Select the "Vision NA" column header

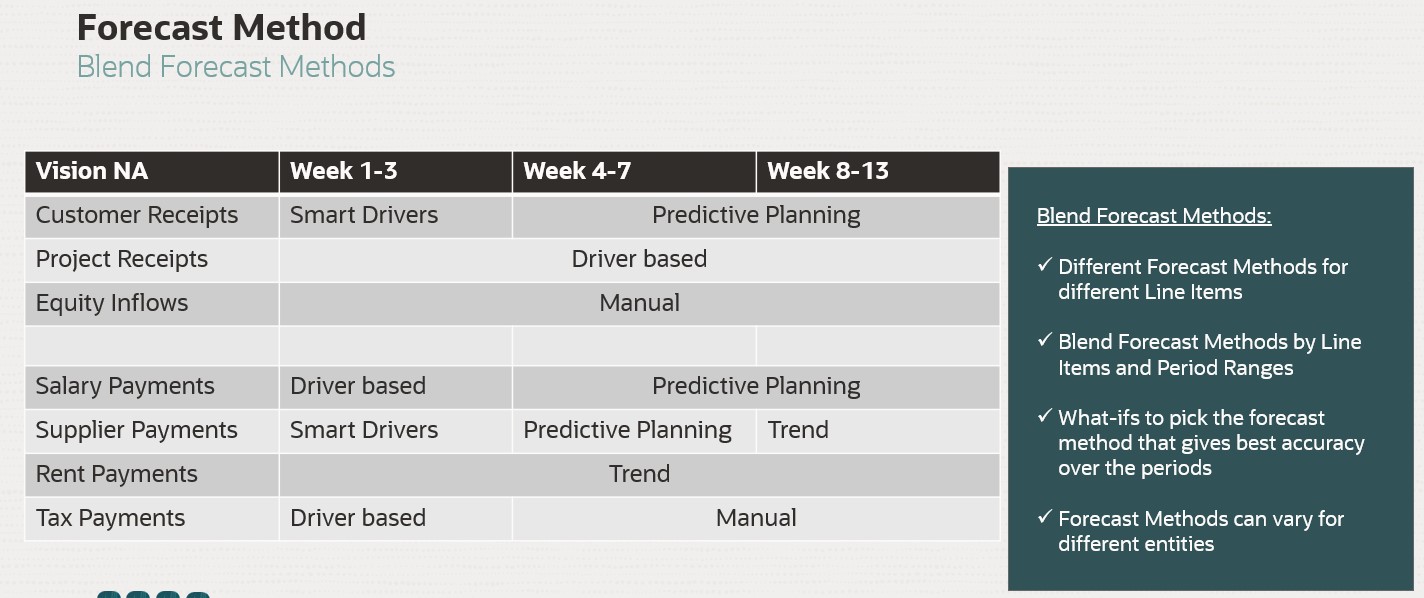point(92,171)
